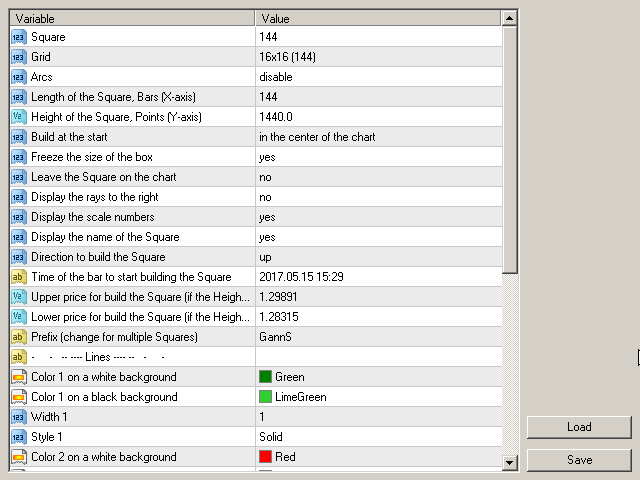Screen dimensions: 640x480
Task: Click the double icon beside Upper price row
Action: (19, 297)
